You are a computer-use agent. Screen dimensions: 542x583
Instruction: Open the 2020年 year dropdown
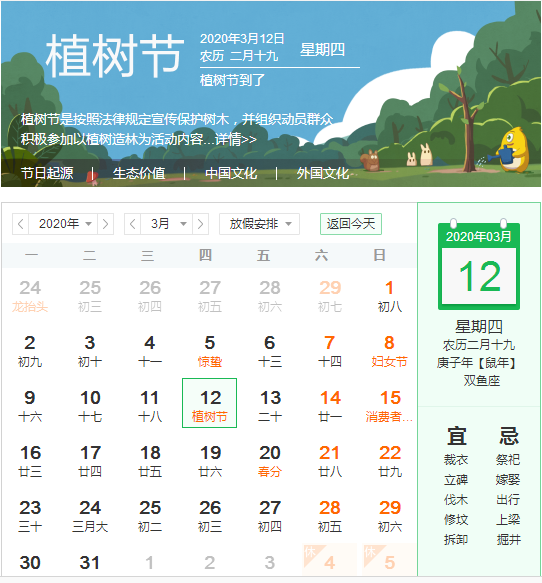[x=63, y=224]
